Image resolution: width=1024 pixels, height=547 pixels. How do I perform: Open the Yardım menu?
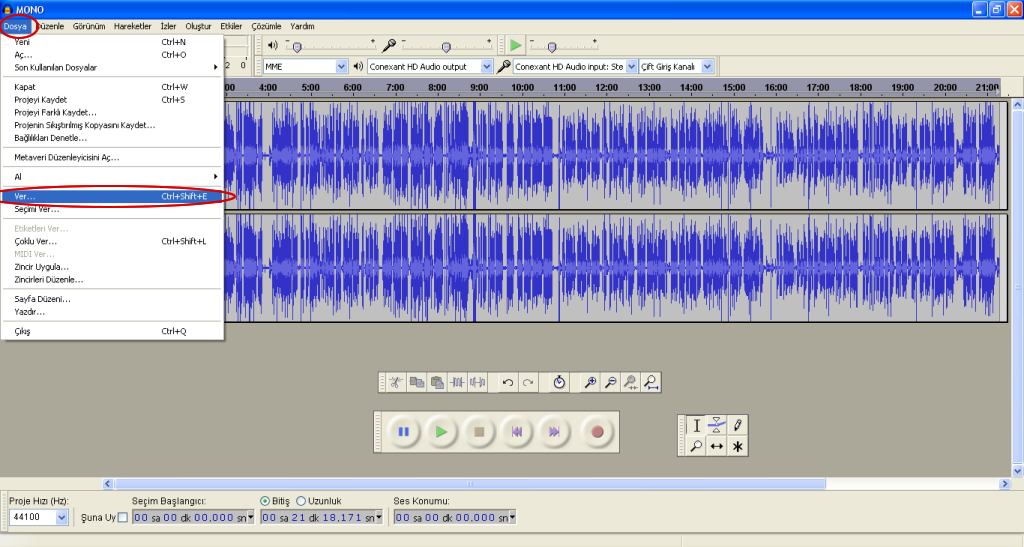point(302,26)
